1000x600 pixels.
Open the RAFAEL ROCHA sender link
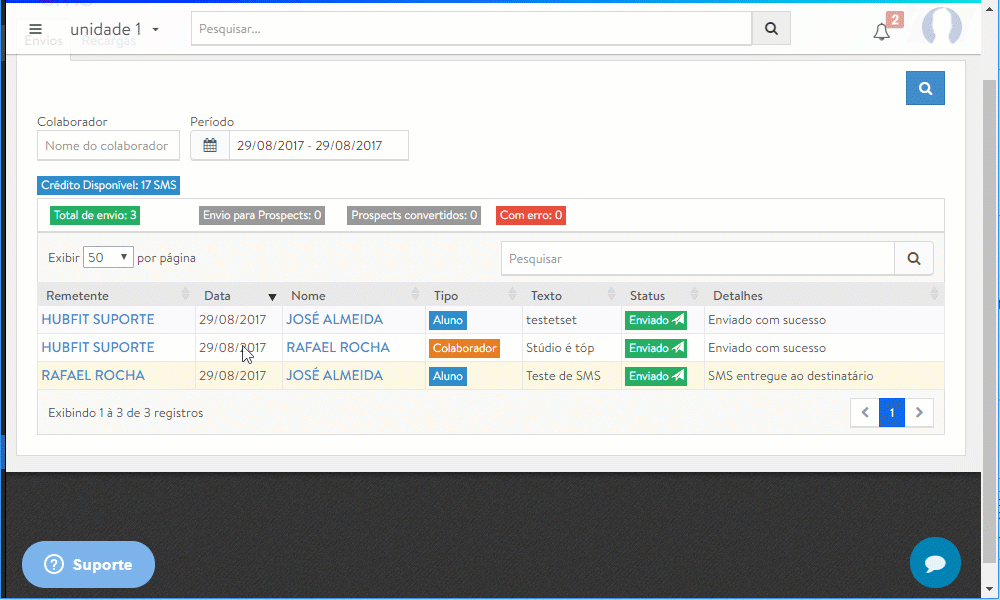[93, 376]
